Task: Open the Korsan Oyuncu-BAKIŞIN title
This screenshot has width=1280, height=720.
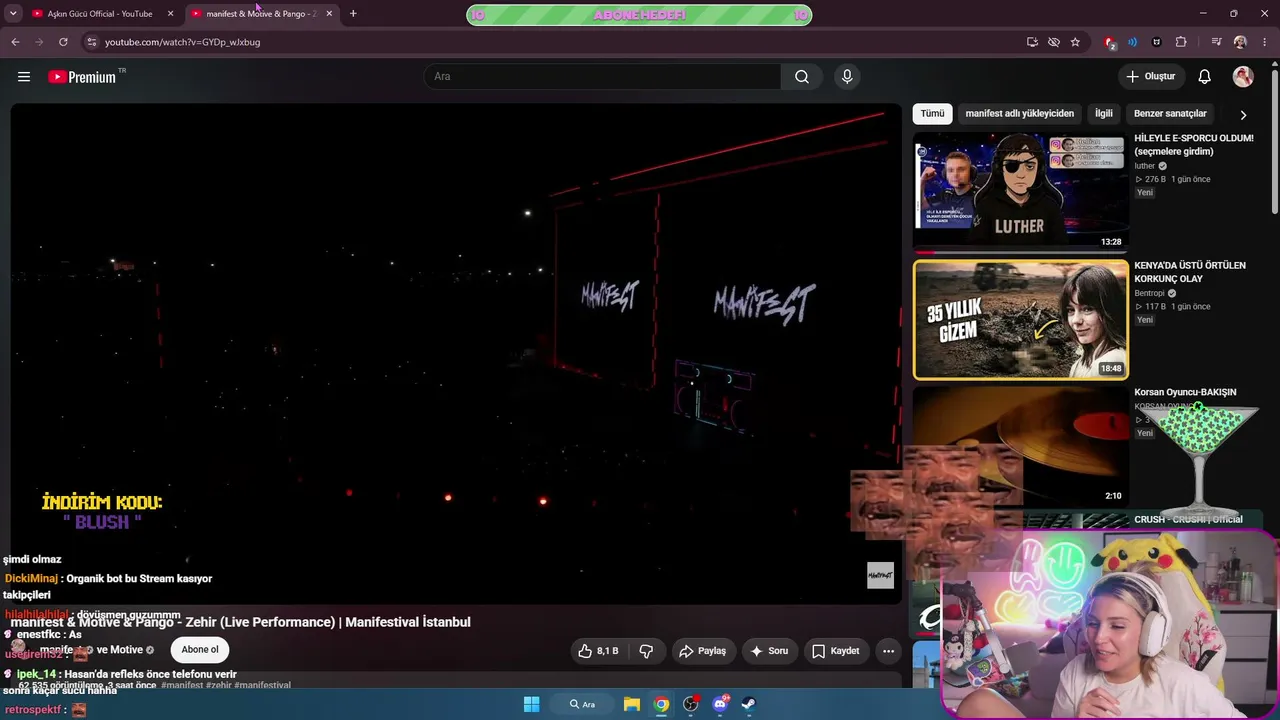Action: (x=1185, y=393)
